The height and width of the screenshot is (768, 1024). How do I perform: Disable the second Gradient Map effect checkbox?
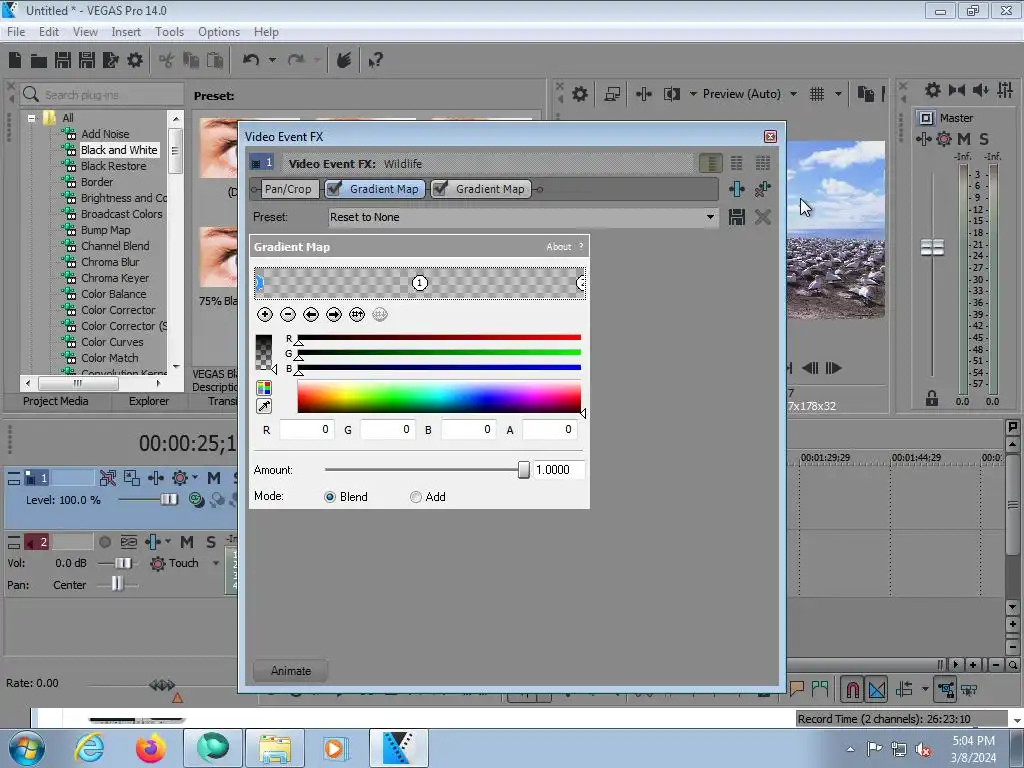point(441,189)
